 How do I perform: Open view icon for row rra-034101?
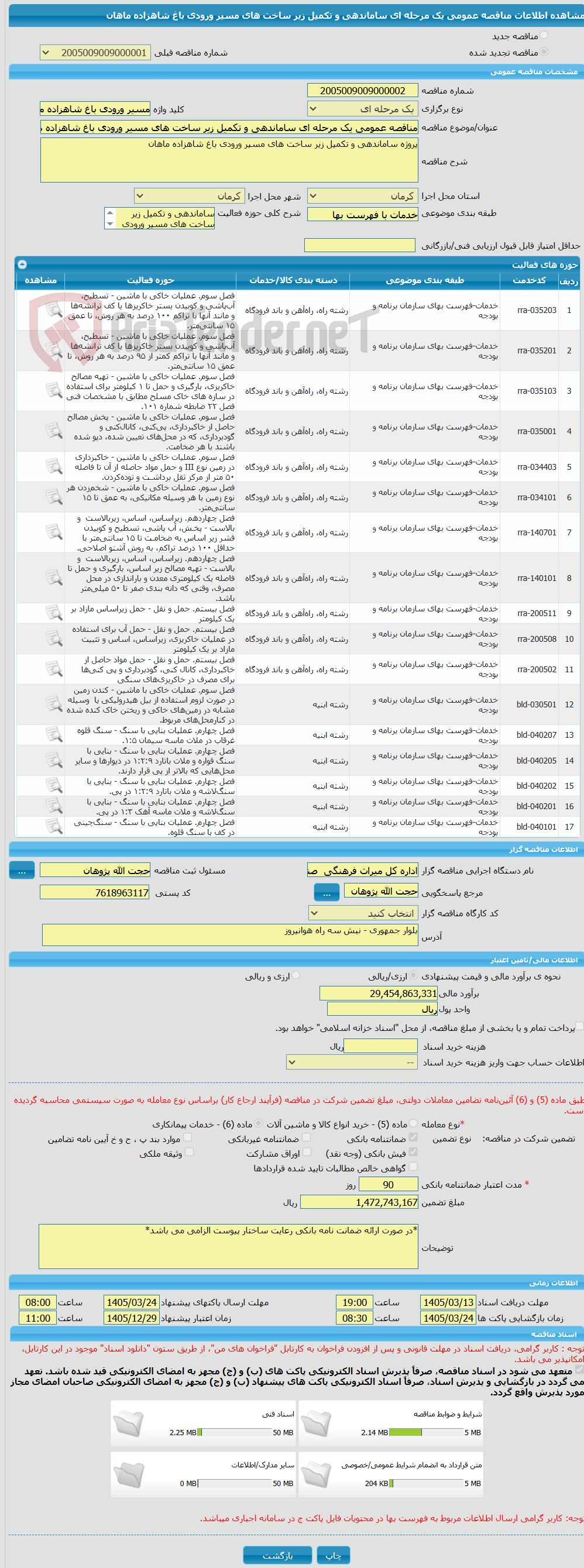(x=54, y=497)
